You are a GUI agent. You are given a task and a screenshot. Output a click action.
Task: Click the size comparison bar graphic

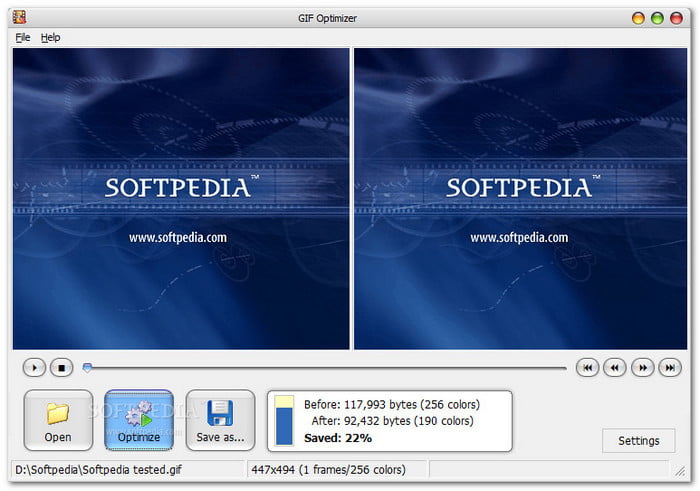tap(284, 420)
